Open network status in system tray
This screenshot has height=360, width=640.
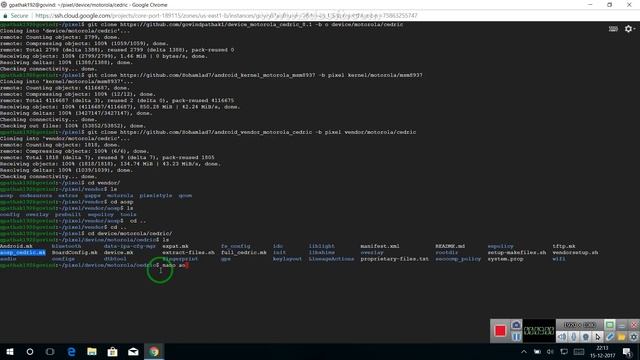click(564, 352)
